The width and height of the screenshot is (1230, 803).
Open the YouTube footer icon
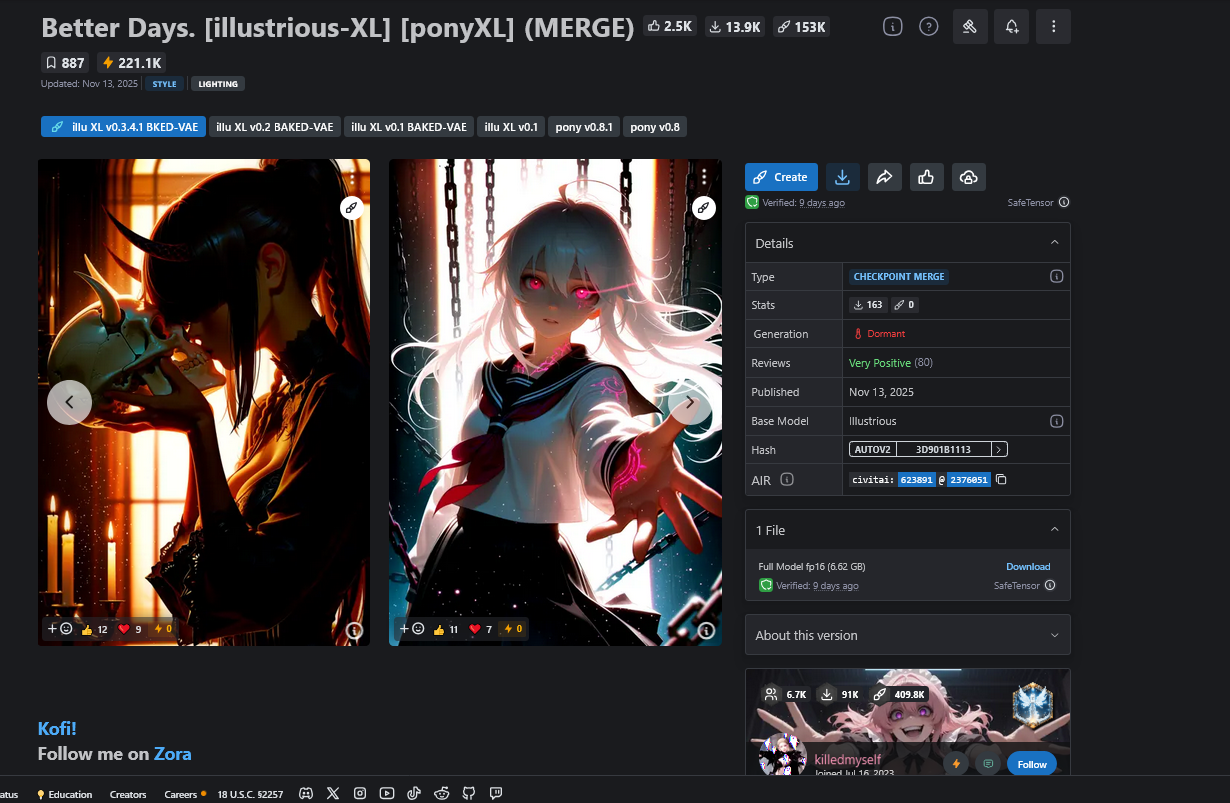click(x=387, y=794)
